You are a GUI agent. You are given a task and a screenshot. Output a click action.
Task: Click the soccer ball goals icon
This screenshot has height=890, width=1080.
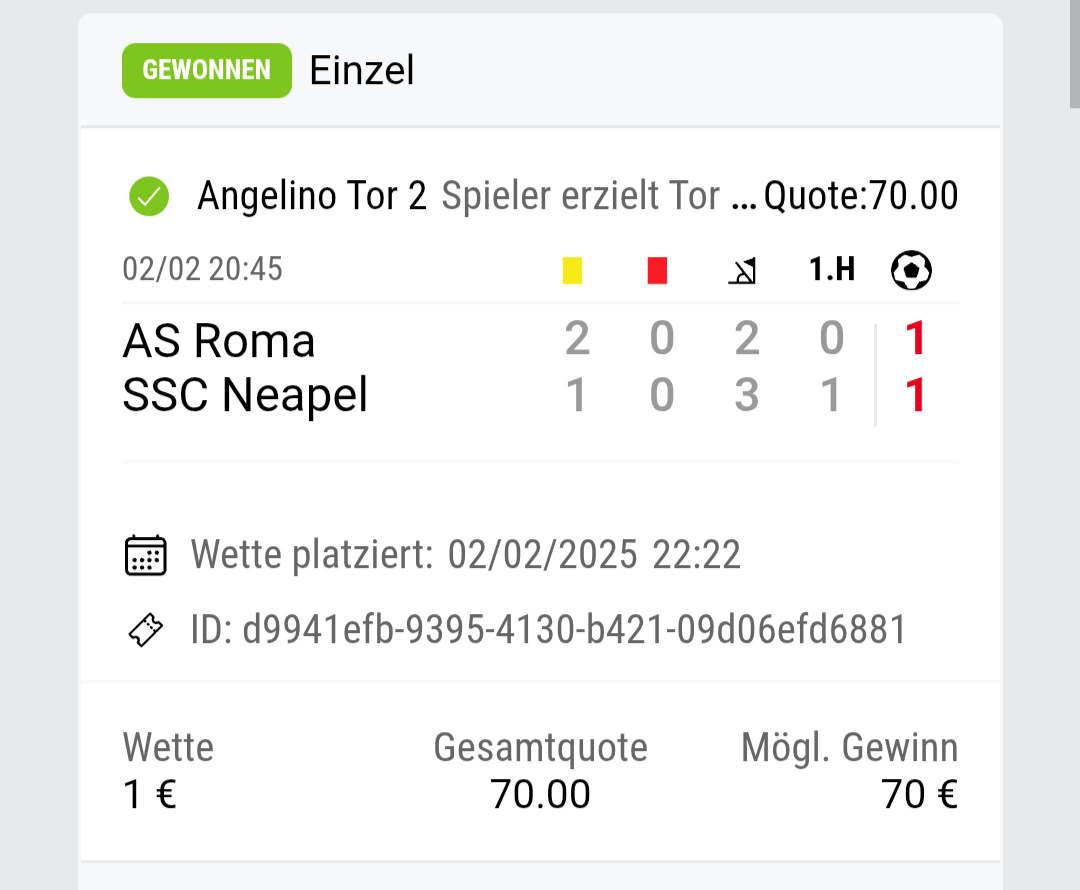[x=911, y=270]
